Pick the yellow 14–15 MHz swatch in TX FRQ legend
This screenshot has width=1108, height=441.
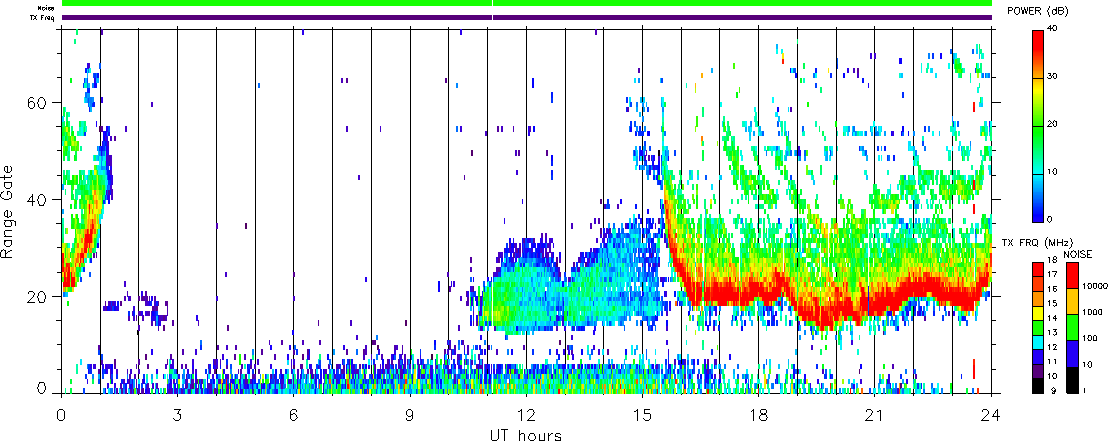(x=1037, y=311)
